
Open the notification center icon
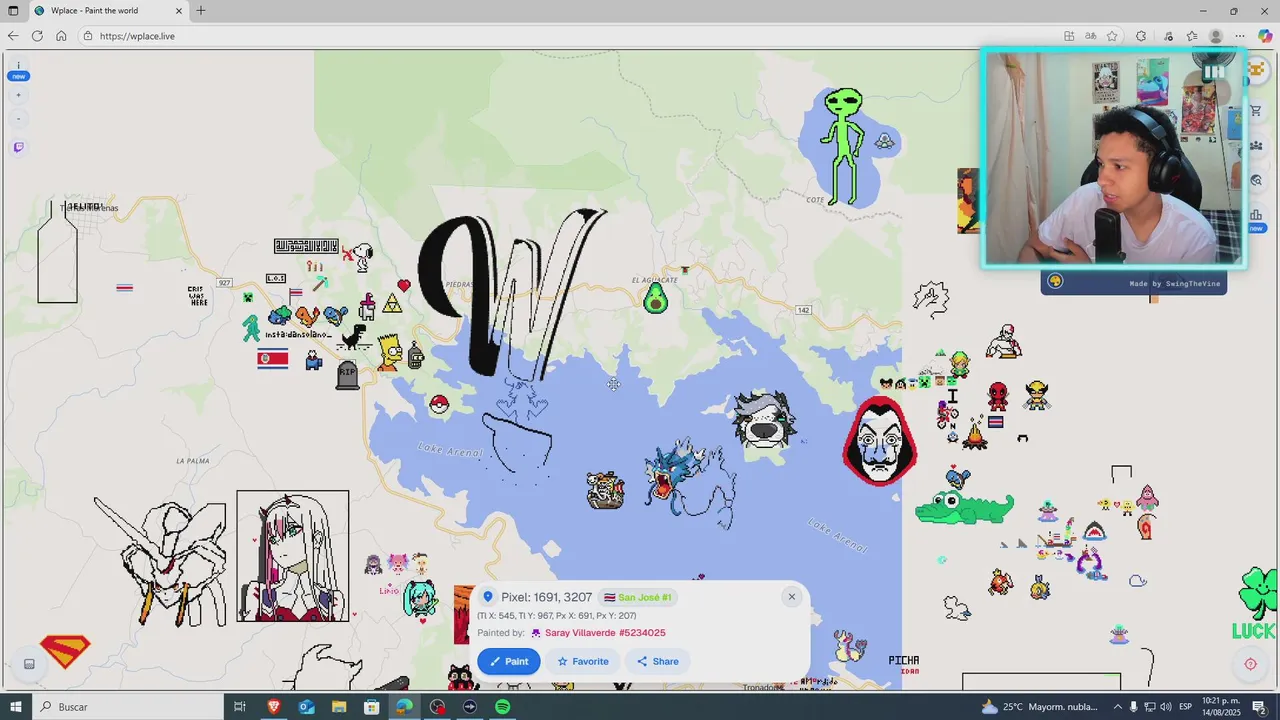click(1259, 707)
